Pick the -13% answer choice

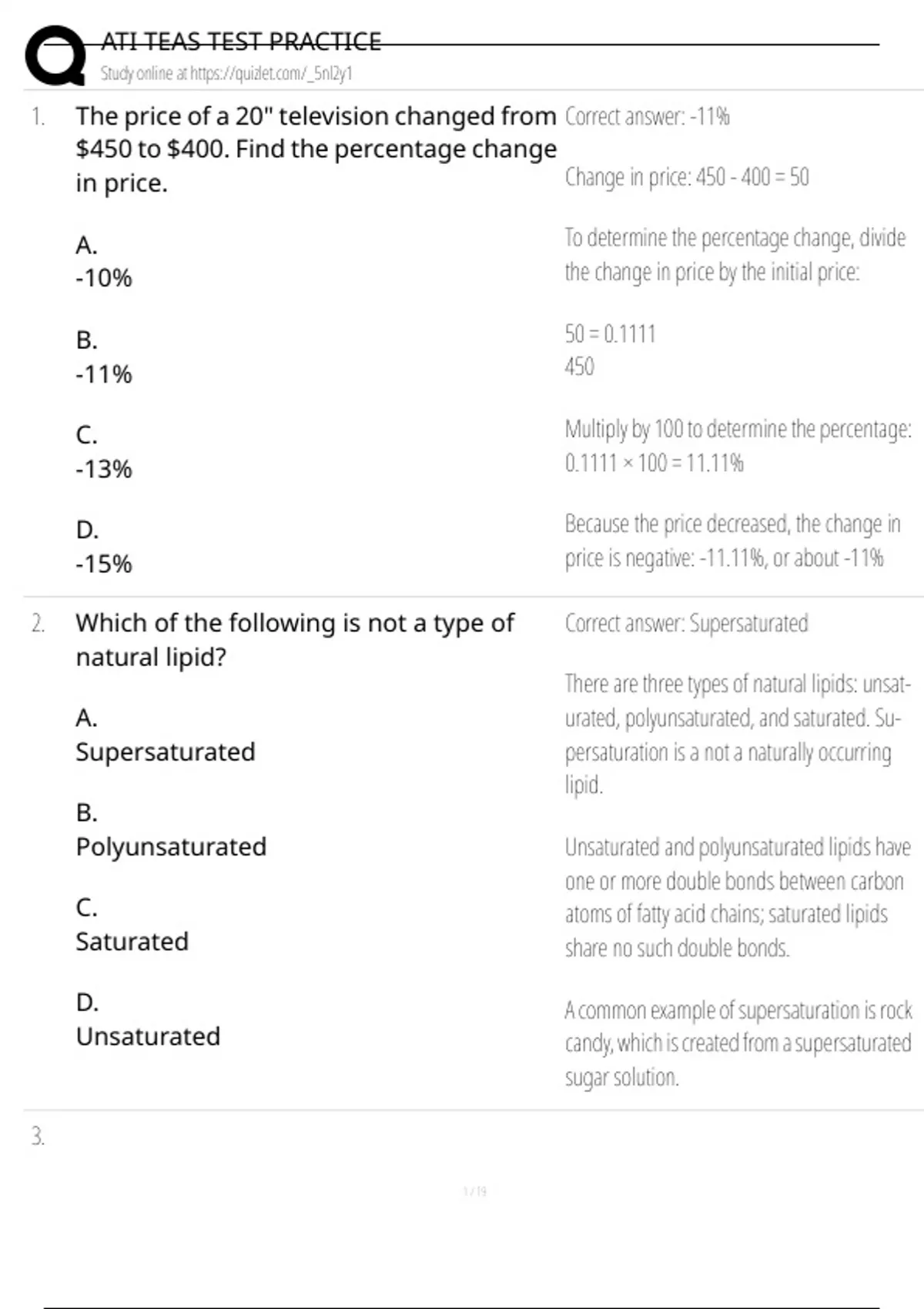click(x=104, y=469)
